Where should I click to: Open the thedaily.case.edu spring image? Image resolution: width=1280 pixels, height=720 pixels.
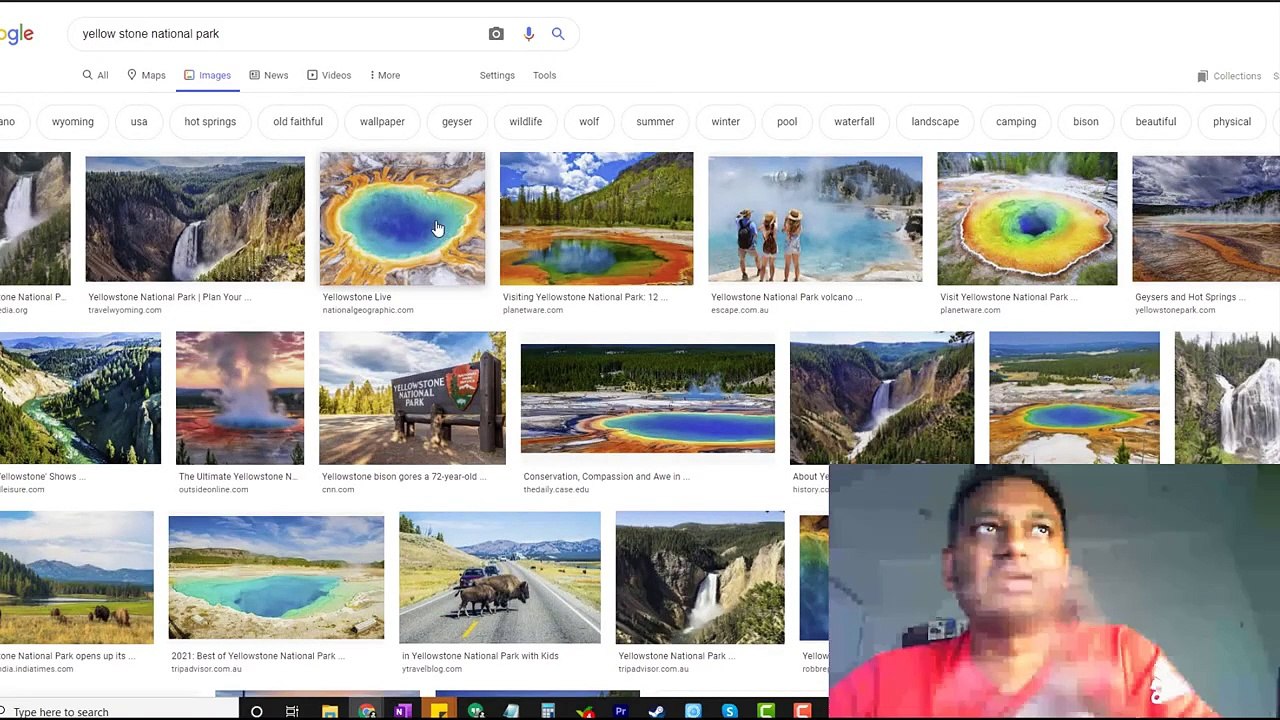(x=648, y=398)
